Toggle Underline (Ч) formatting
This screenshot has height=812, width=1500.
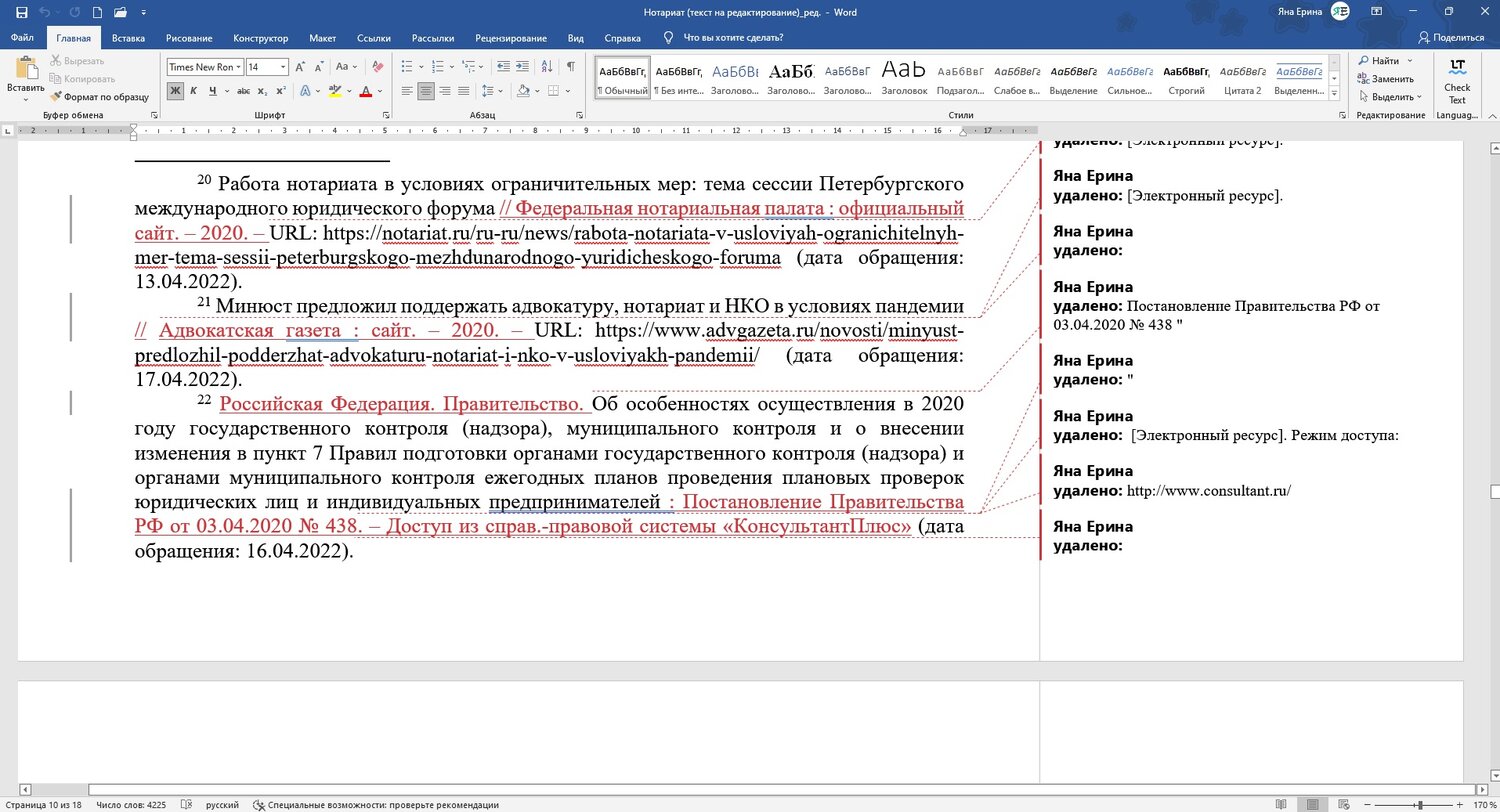pos(213,91)
